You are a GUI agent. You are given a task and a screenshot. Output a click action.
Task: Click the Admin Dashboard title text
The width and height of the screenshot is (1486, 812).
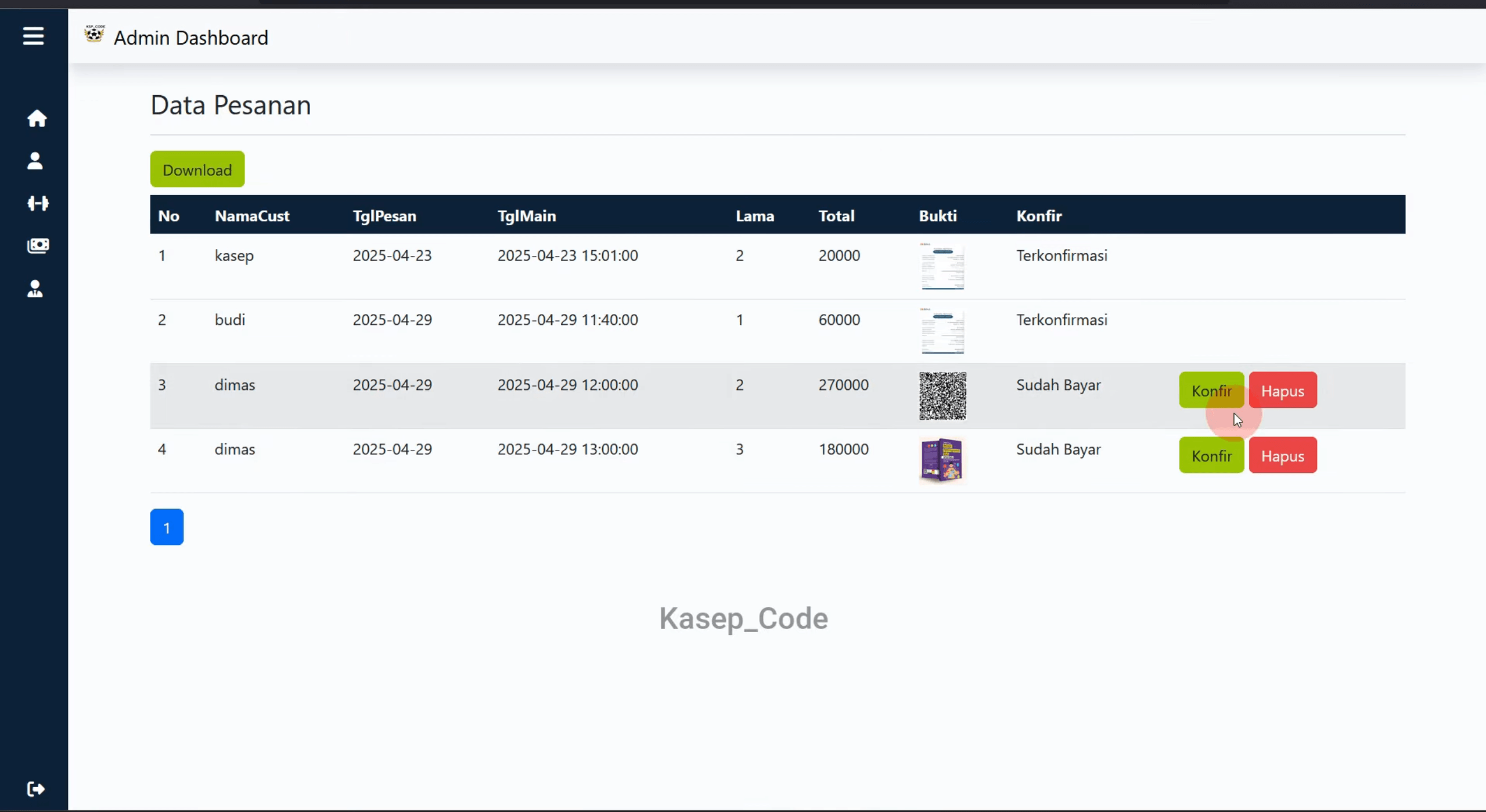pos(191,38)
